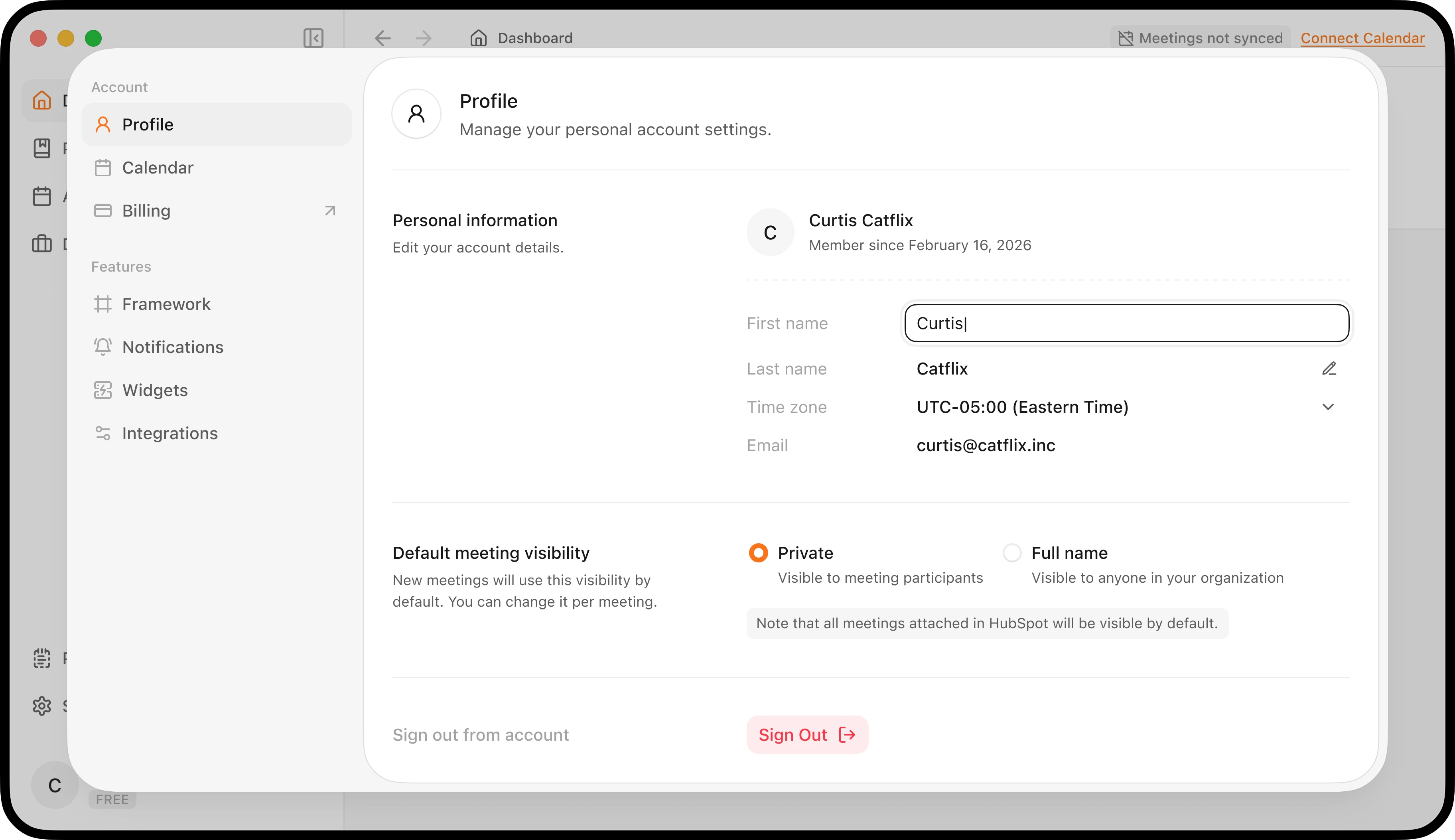Open Integrations features section
The image size is (1455, 840).
pyautogui.click(x=216, y=433)
